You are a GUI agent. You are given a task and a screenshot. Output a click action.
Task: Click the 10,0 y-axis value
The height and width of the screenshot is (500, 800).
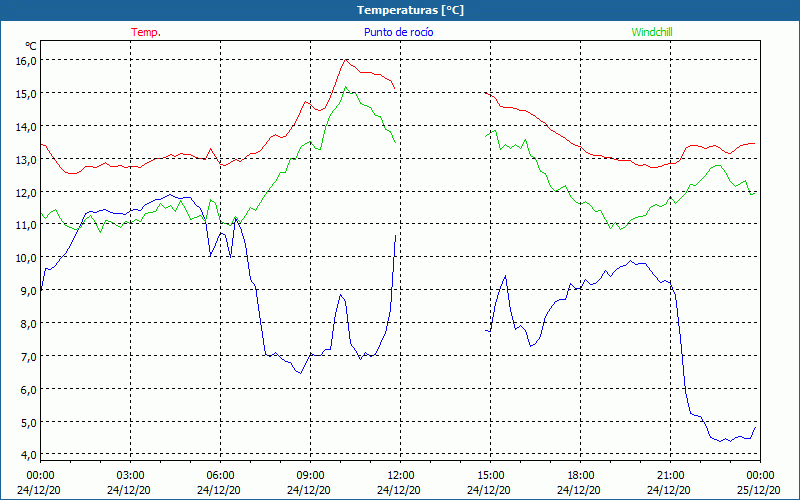[x=27, y=258]
